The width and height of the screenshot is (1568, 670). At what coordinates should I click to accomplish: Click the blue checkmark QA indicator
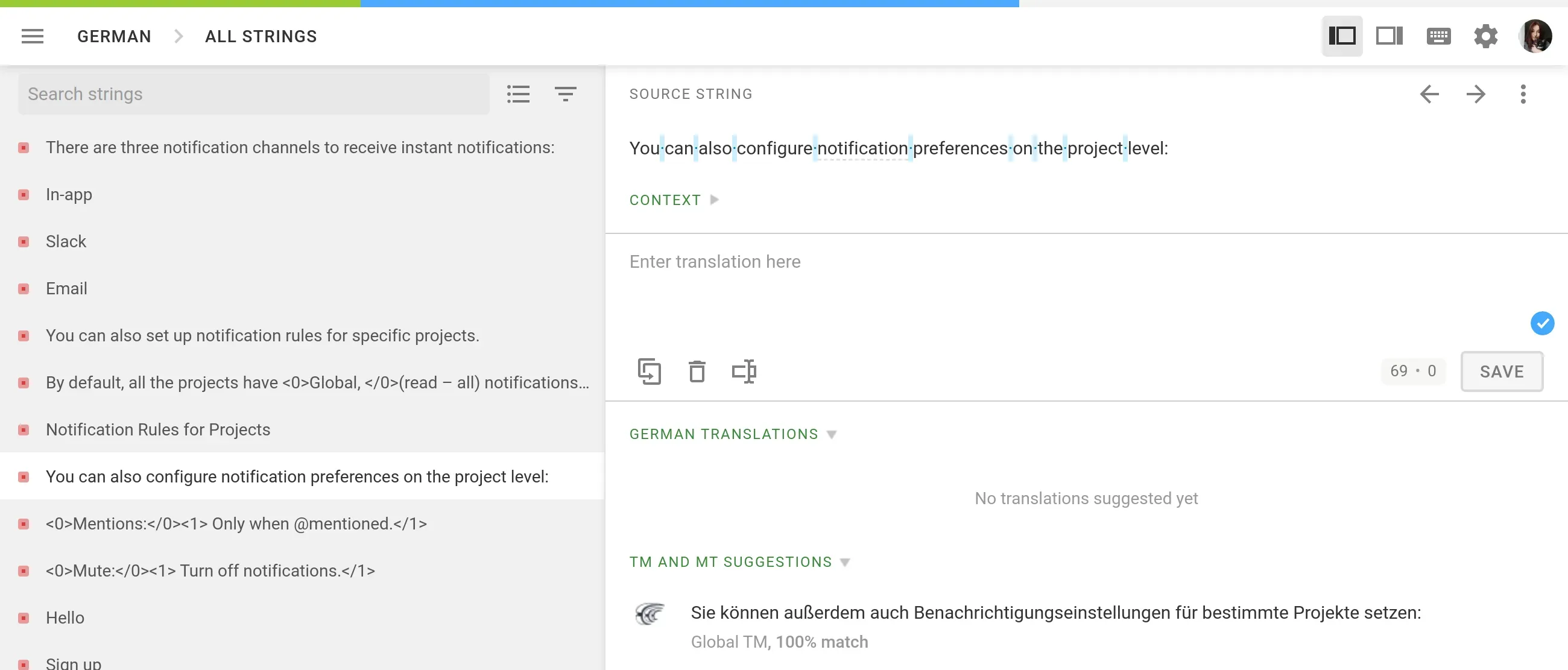1542,323
